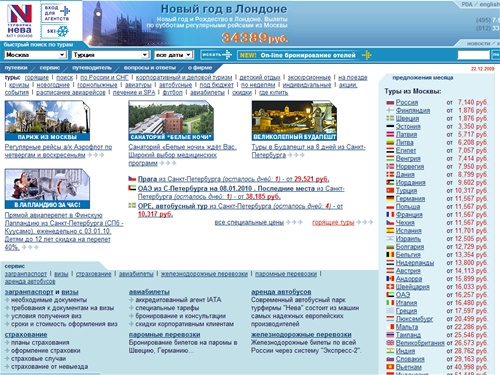Click the Latvia flag icon
500x375 pixels.
390,135
